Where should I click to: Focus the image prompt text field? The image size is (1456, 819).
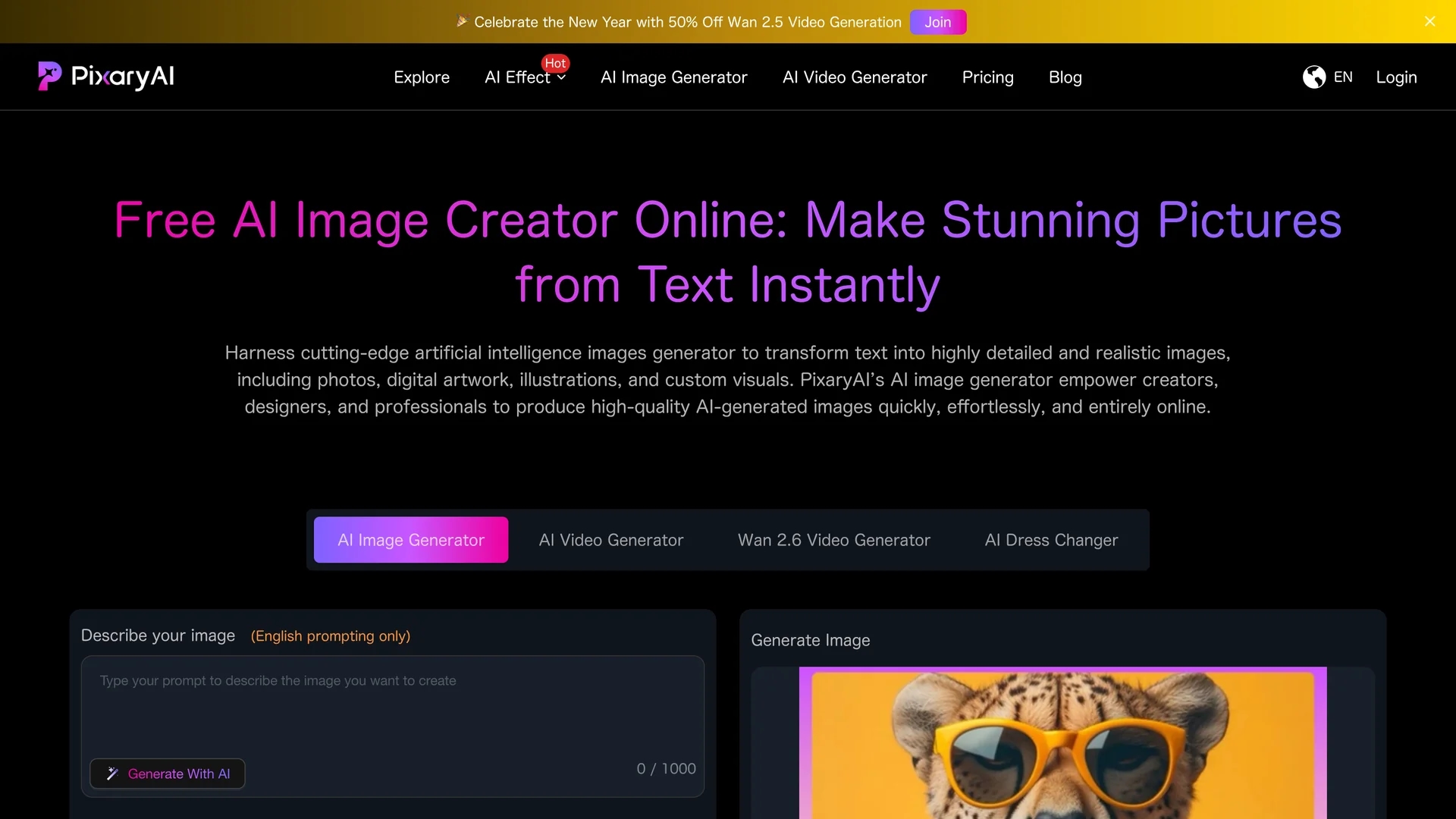(393, 726)
